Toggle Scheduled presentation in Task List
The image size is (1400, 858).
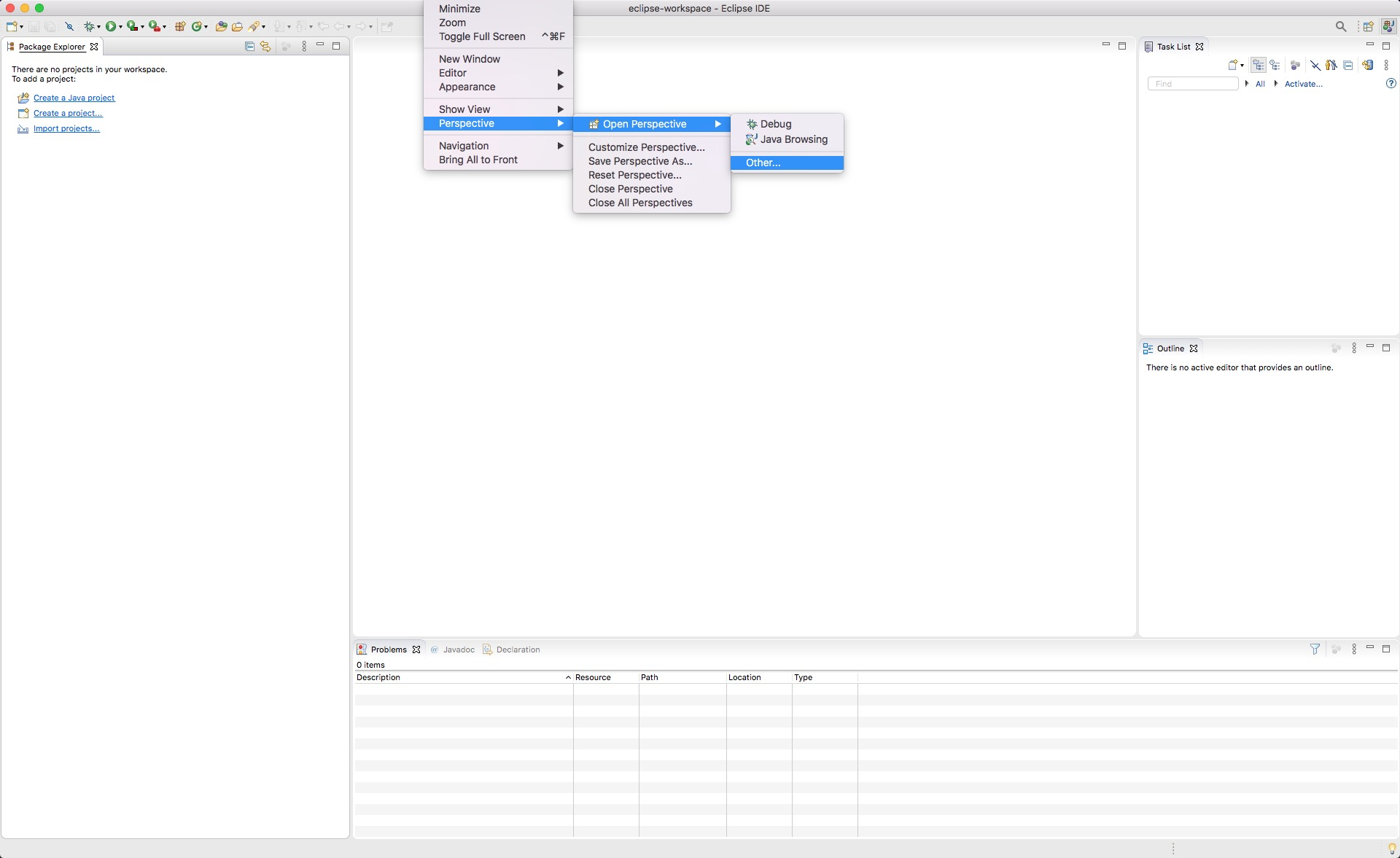(1275, 65)
